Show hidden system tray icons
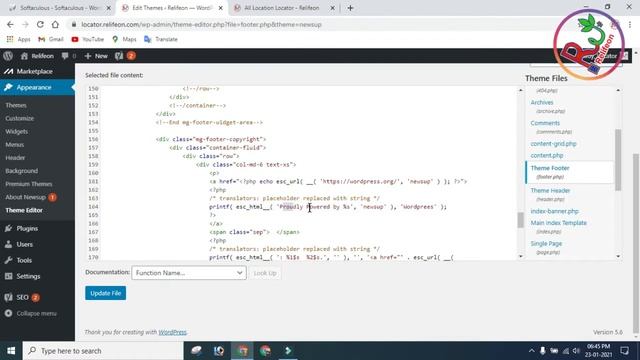This screenshot has height=360, width=640. 531,351
